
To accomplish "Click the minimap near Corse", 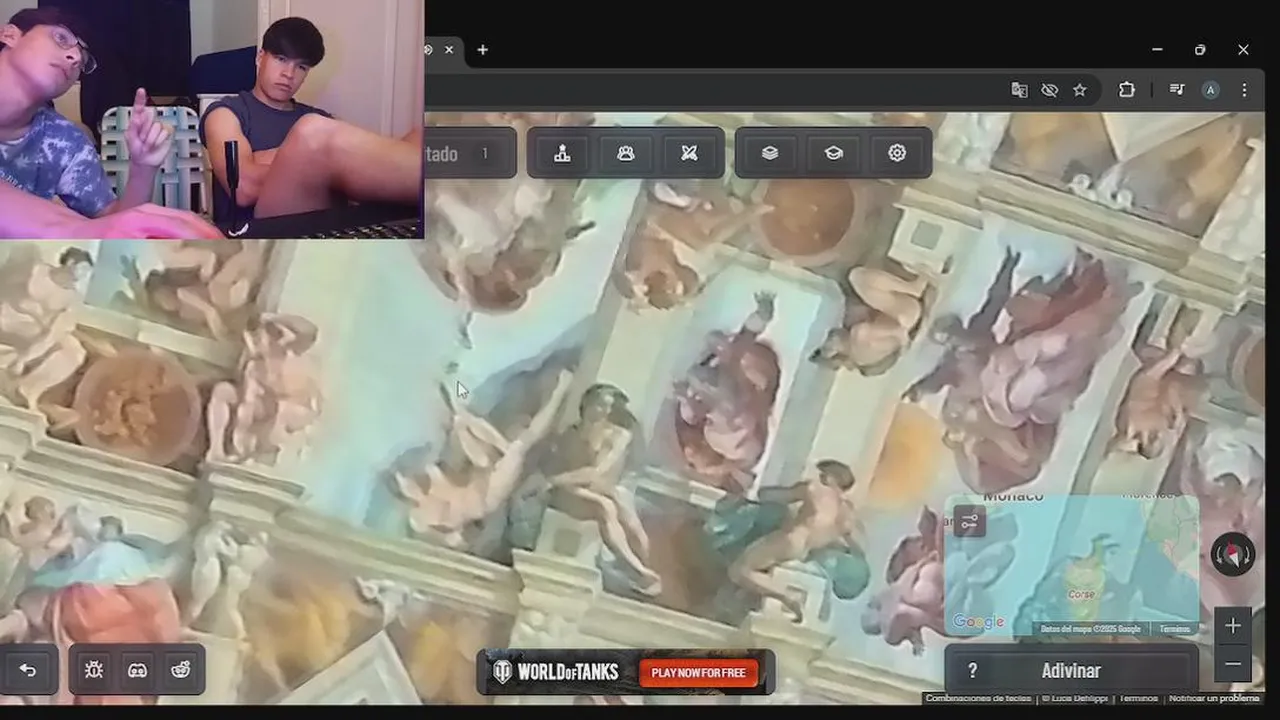I will (1081, 593).
